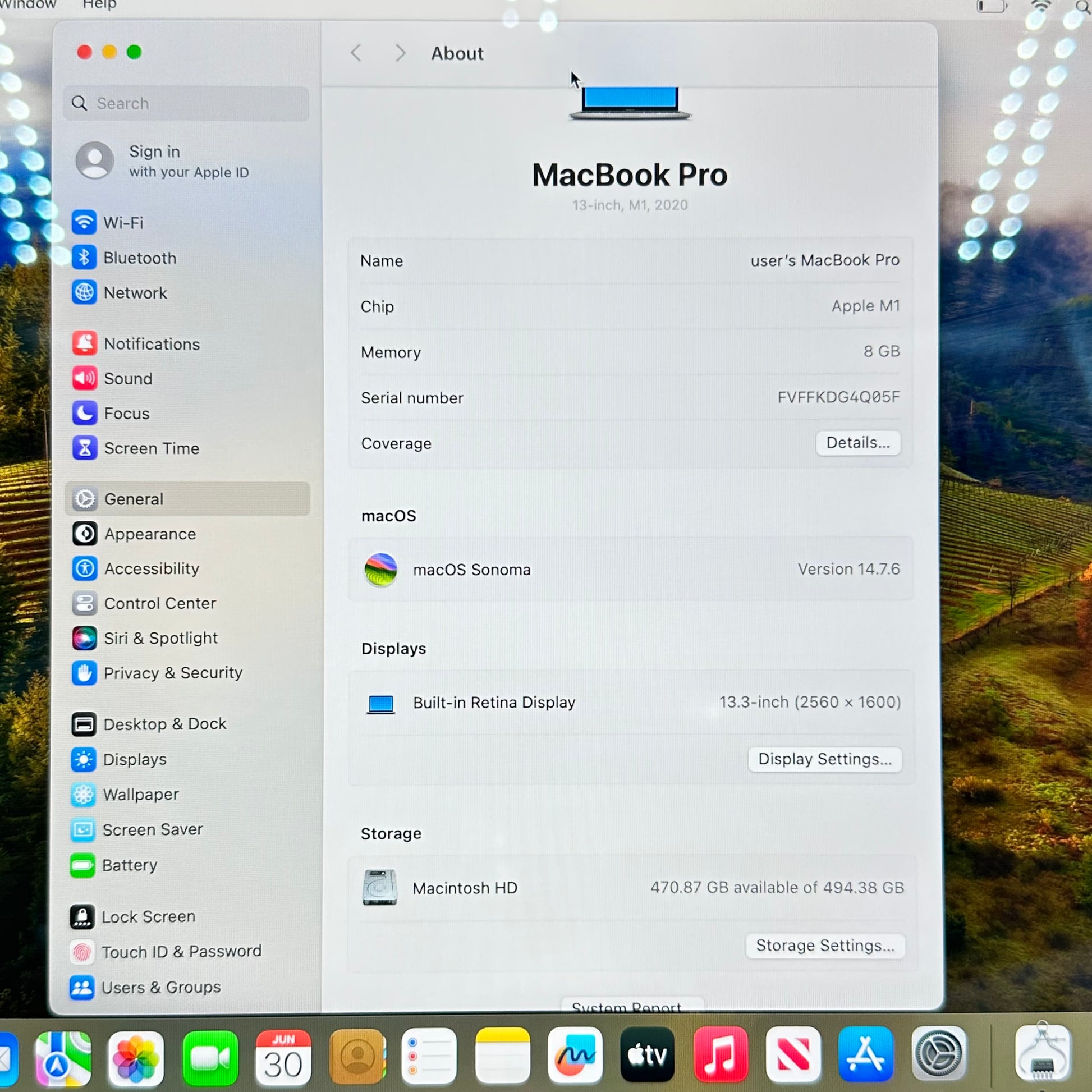Launch Music from the Dock
Viewport: 1092px width, 1092px height.
[x=720, y=1054]
